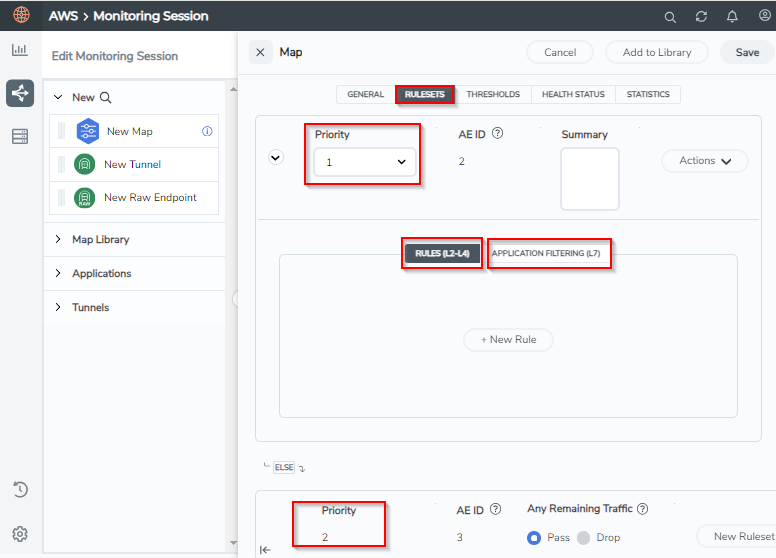This screenshot has height=558, width=776.
Task: Show help for Any Remaining Traffic
Action: [642, 509]
